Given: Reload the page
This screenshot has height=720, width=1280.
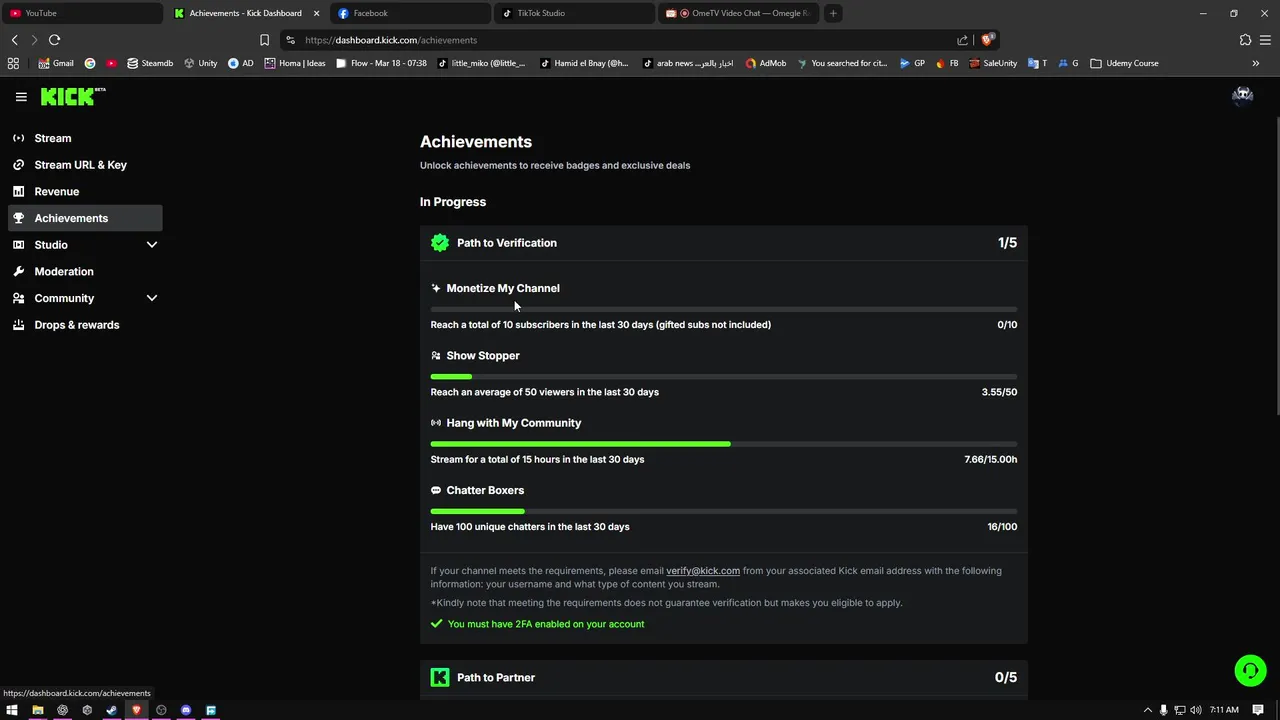Looking at the screenshot, I should point(54,40).
